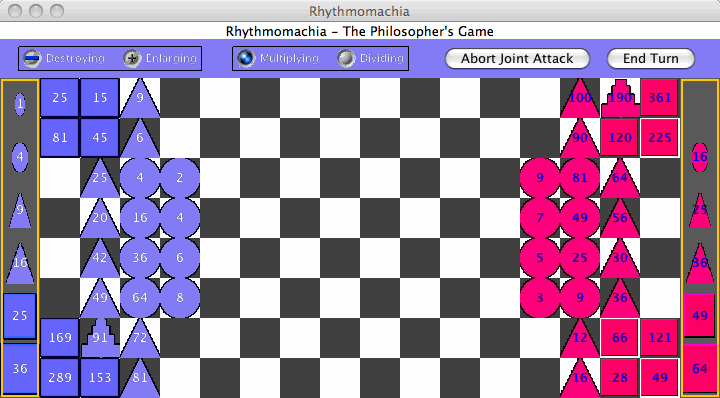Pick the pink triangle piece 64
Image resolution: width=720 pixels, height=398 pixels.
(x=620, y=178)
